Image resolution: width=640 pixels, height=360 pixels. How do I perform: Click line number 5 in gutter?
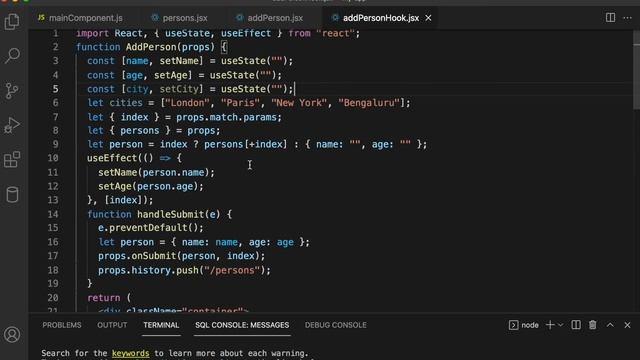55,89
